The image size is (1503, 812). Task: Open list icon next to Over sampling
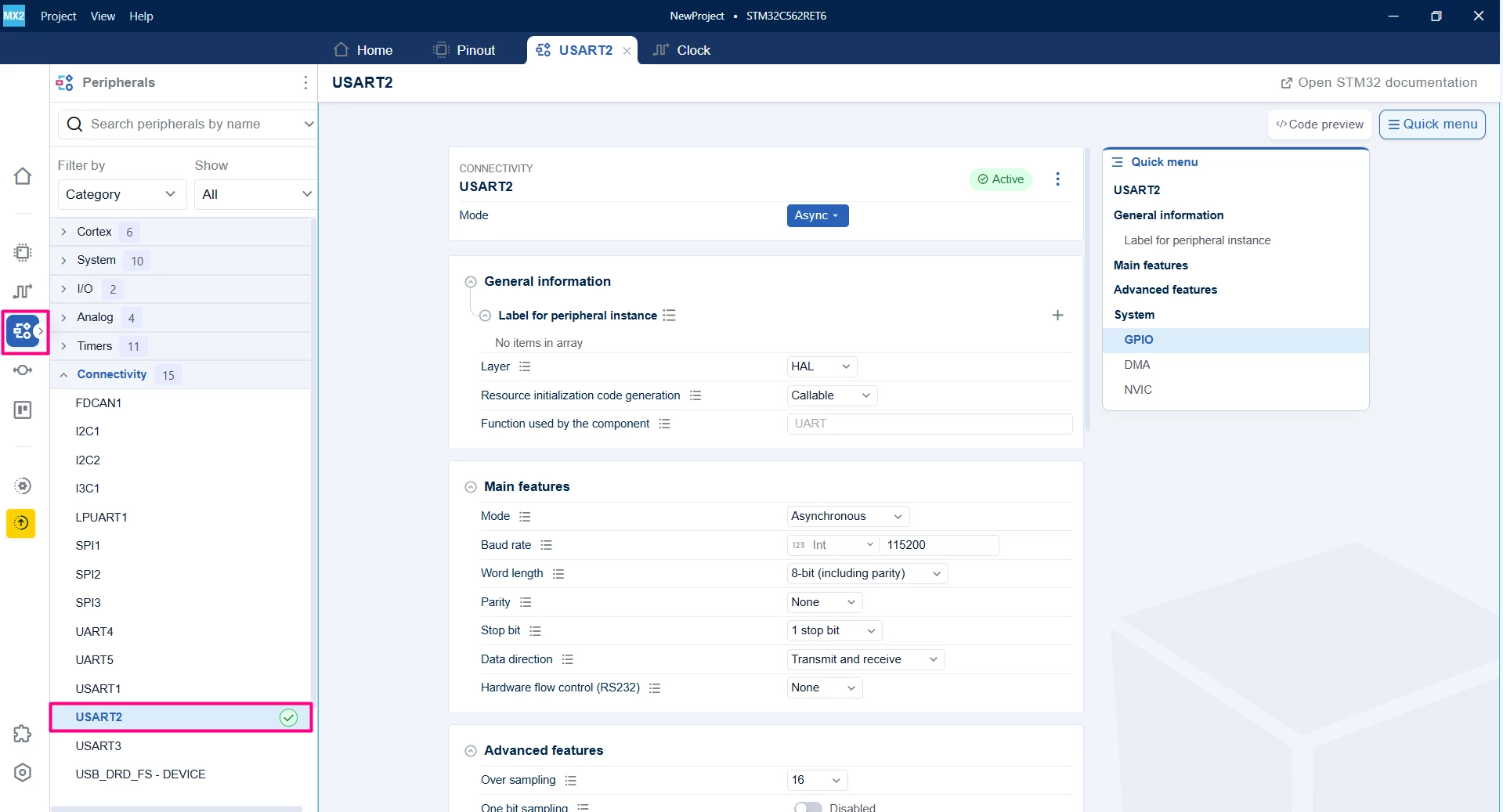click(570, 781)
